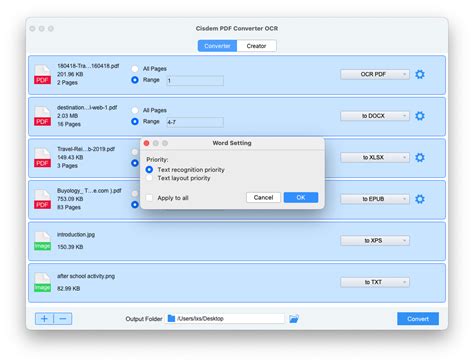
Task: Open the OCR PDF format dropdown
Action: [x=375, y=74]
